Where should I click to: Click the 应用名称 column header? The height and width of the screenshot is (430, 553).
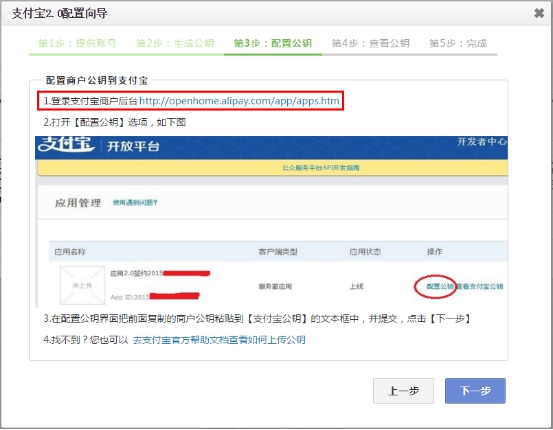[70, 252]
